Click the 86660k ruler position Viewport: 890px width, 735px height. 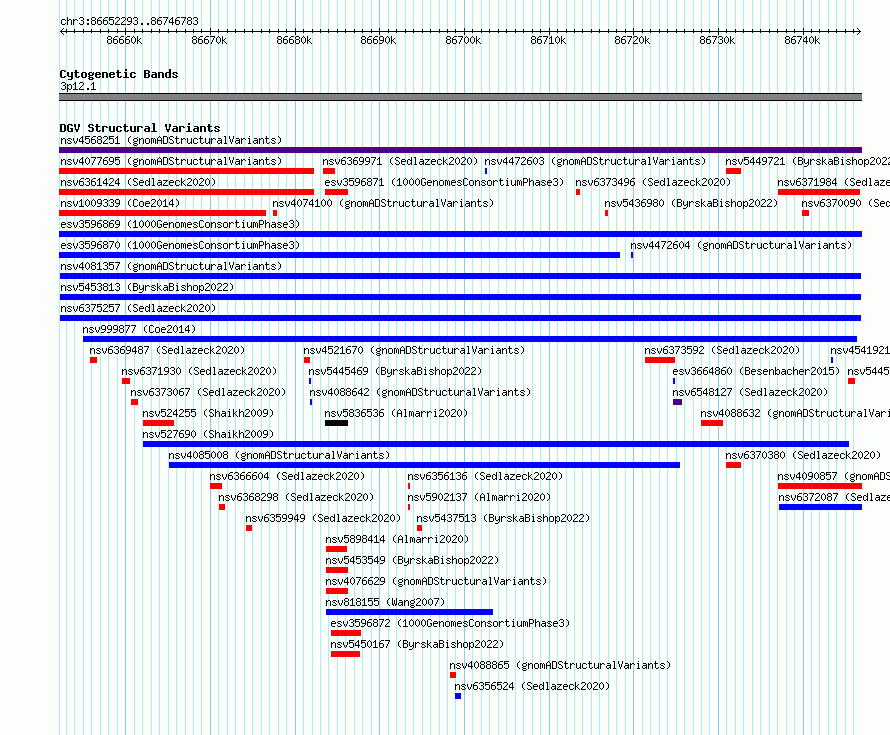[x=124, y=40]
